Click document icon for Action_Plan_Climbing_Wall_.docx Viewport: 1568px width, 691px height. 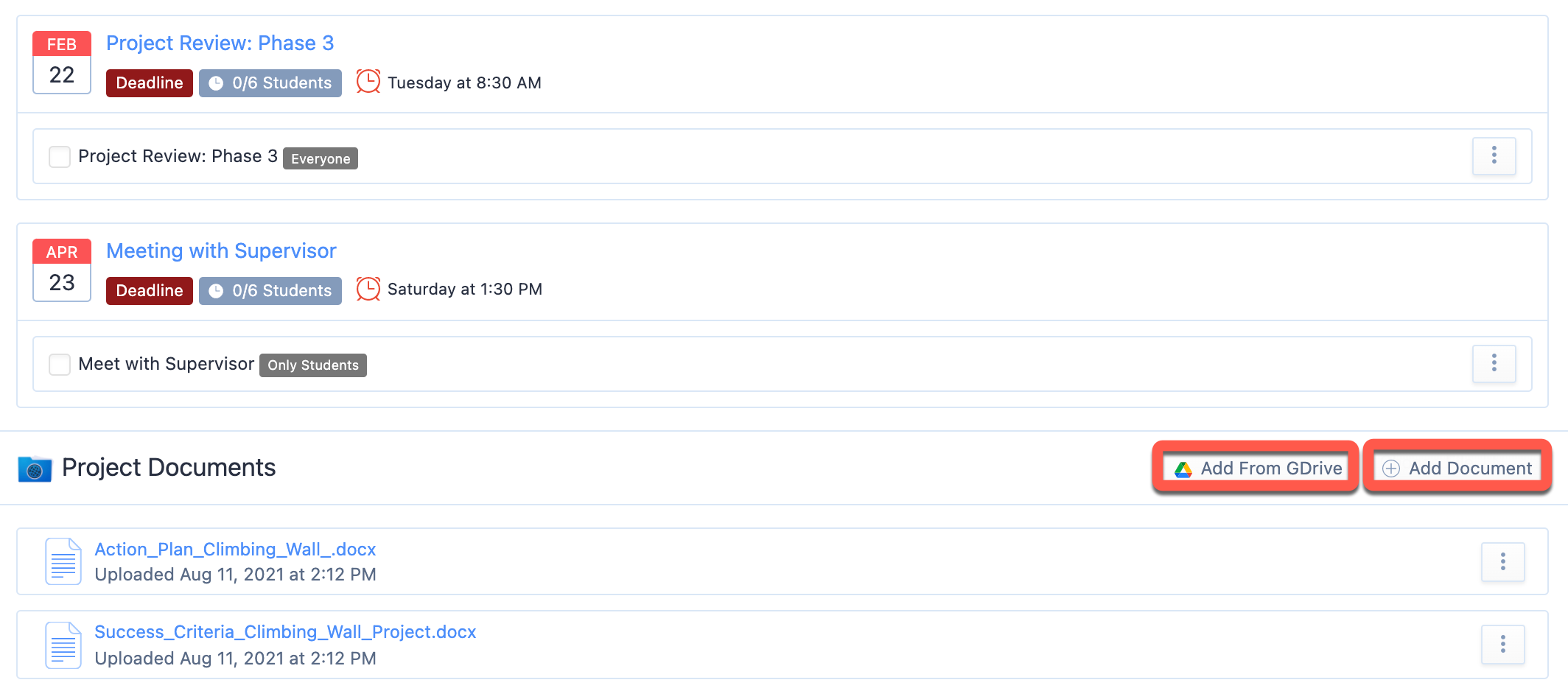click(x=63, y=561)
